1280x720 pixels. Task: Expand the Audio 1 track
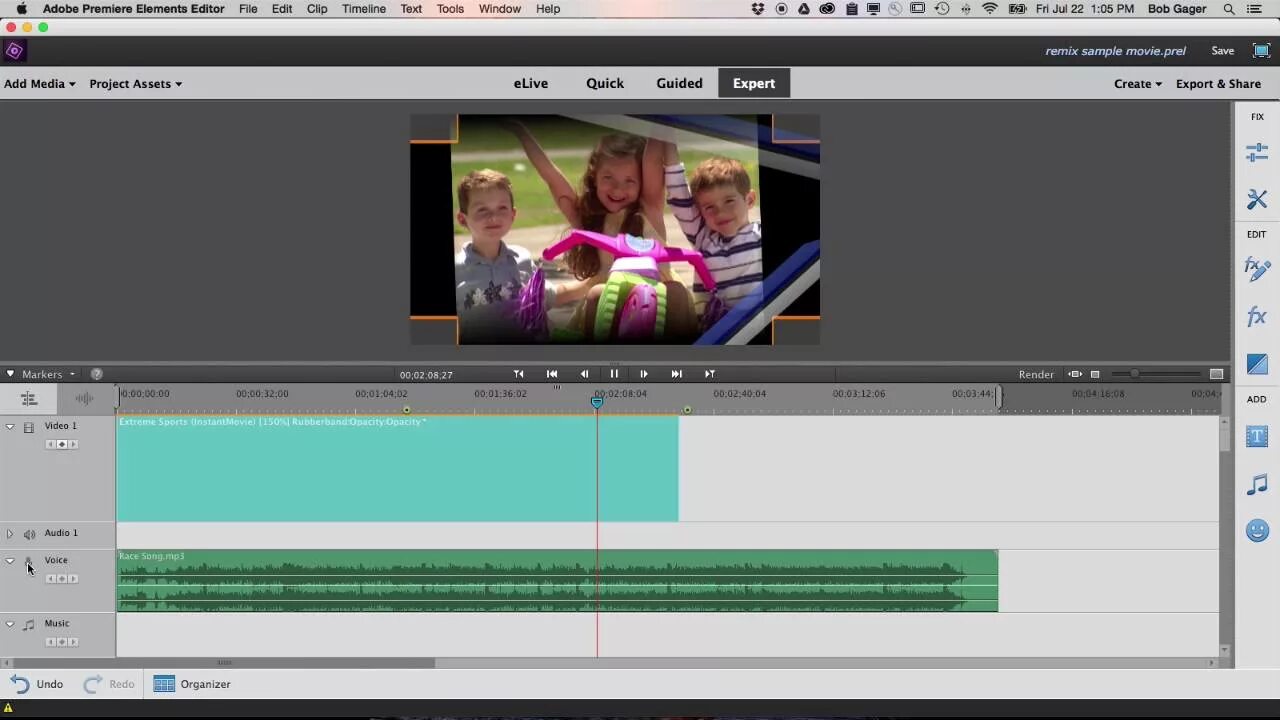(x=10, y=534)
